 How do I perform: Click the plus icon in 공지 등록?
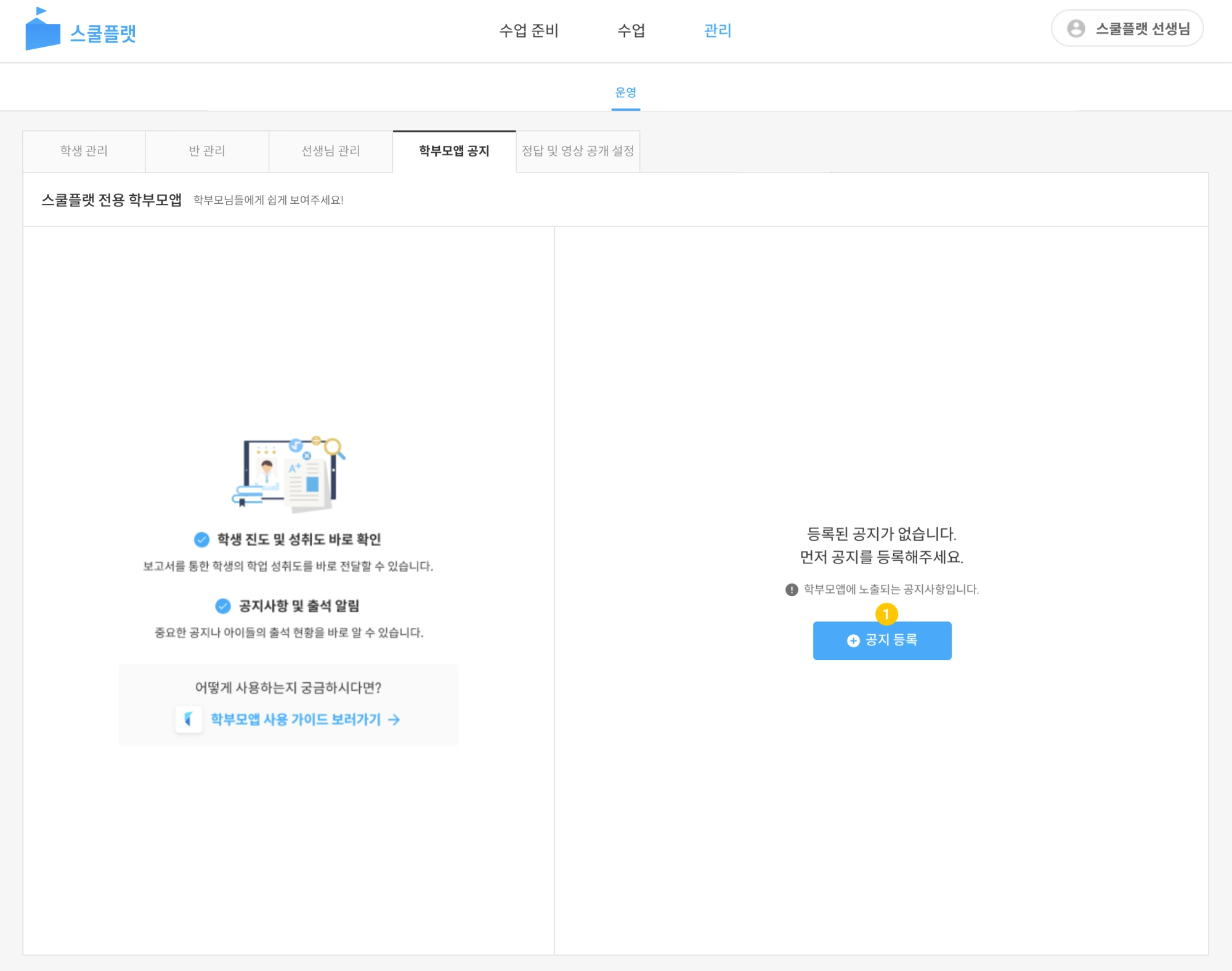pos(853,641)
